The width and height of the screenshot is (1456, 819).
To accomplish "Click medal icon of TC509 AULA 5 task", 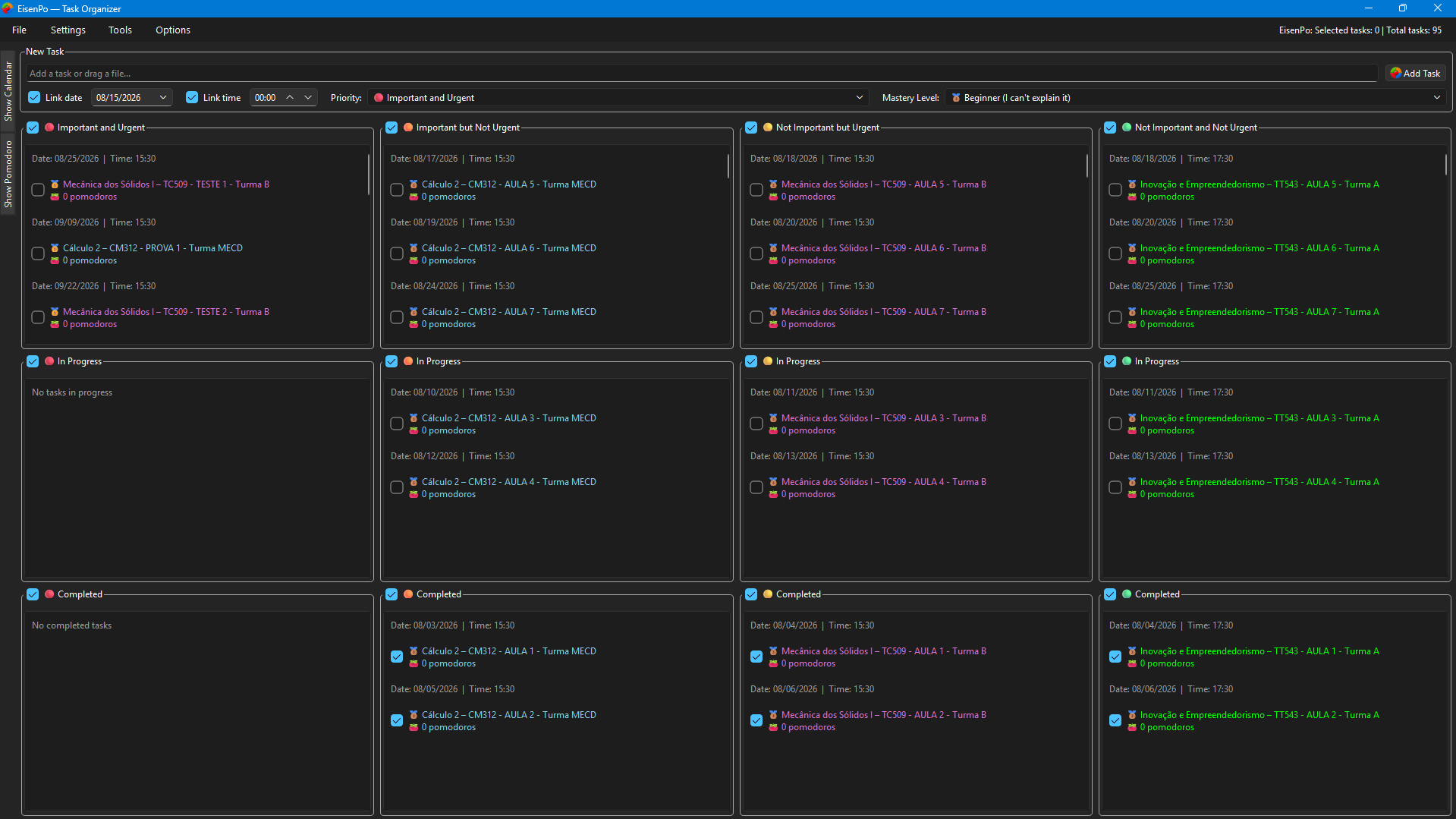I will click(773, 184).
